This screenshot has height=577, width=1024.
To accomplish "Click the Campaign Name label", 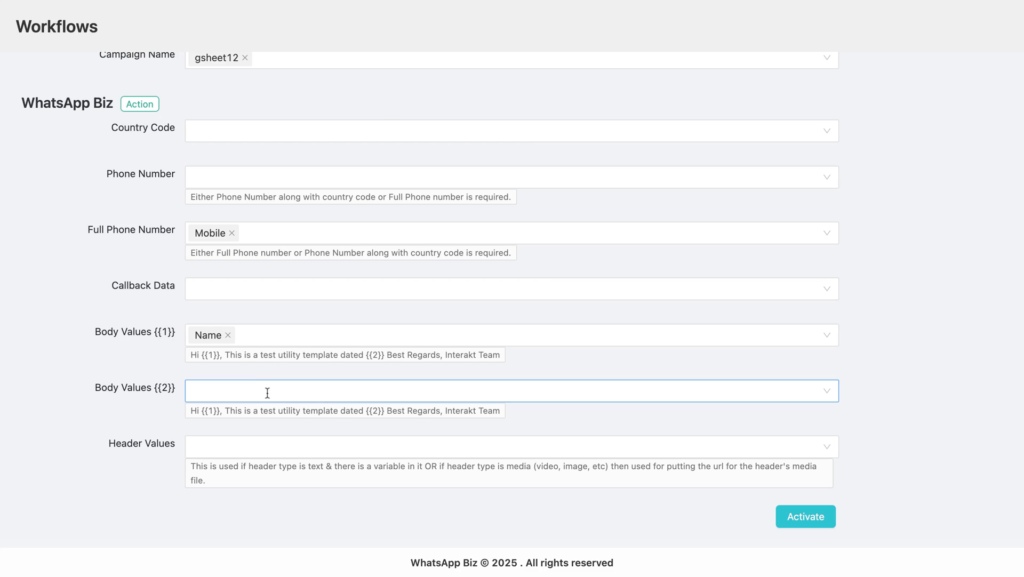I will coord(137,55).
